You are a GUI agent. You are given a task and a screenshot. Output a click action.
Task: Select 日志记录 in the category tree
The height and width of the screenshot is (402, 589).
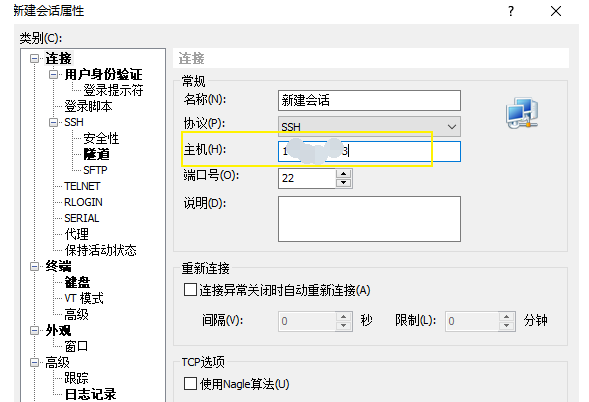(91, 394)
